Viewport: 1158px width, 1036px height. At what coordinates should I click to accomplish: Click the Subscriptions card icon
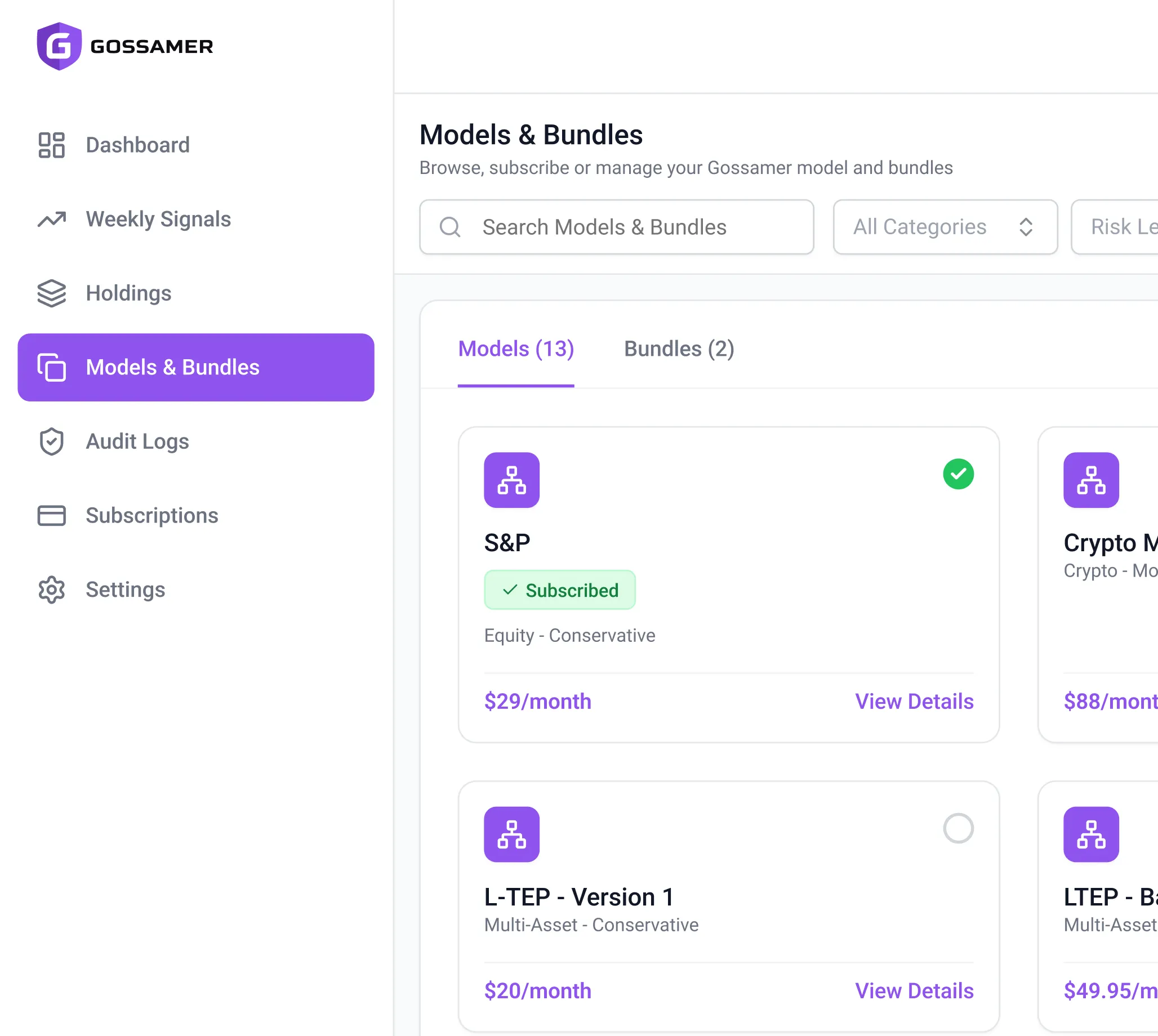pyautogui.click(x=51, y=515)
